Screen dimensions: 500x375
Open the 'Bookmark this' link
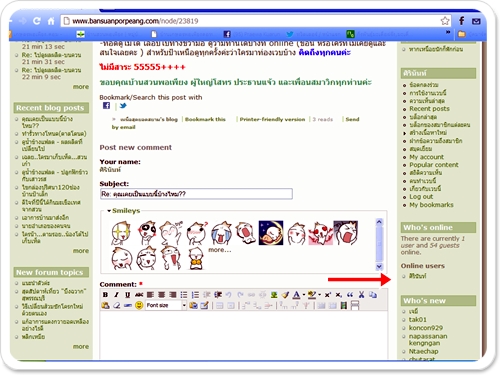tap(205, 119)
